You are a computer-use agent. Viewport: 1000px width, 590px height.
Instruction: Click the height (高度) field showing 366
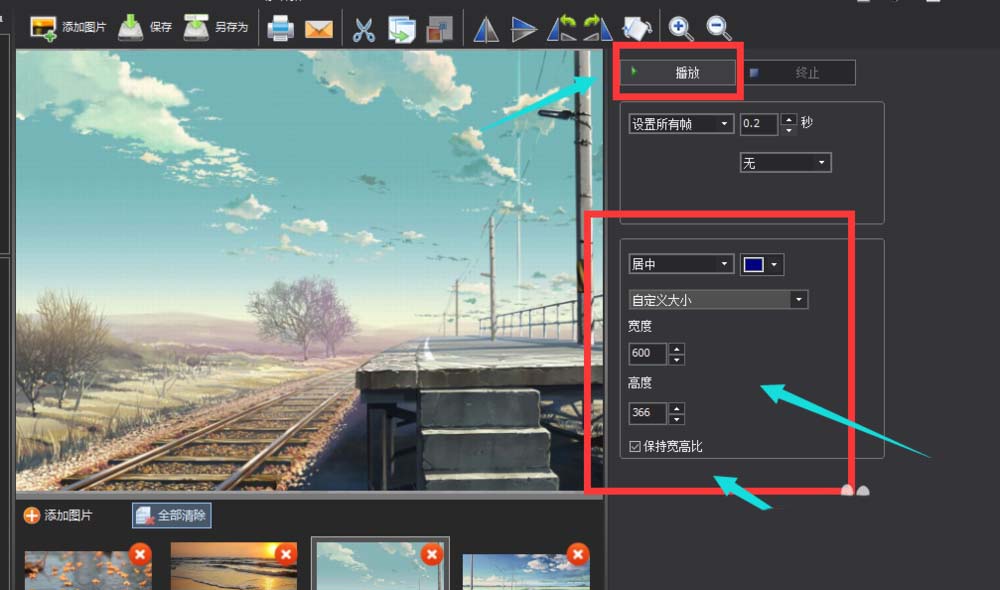tap(647, 413)
